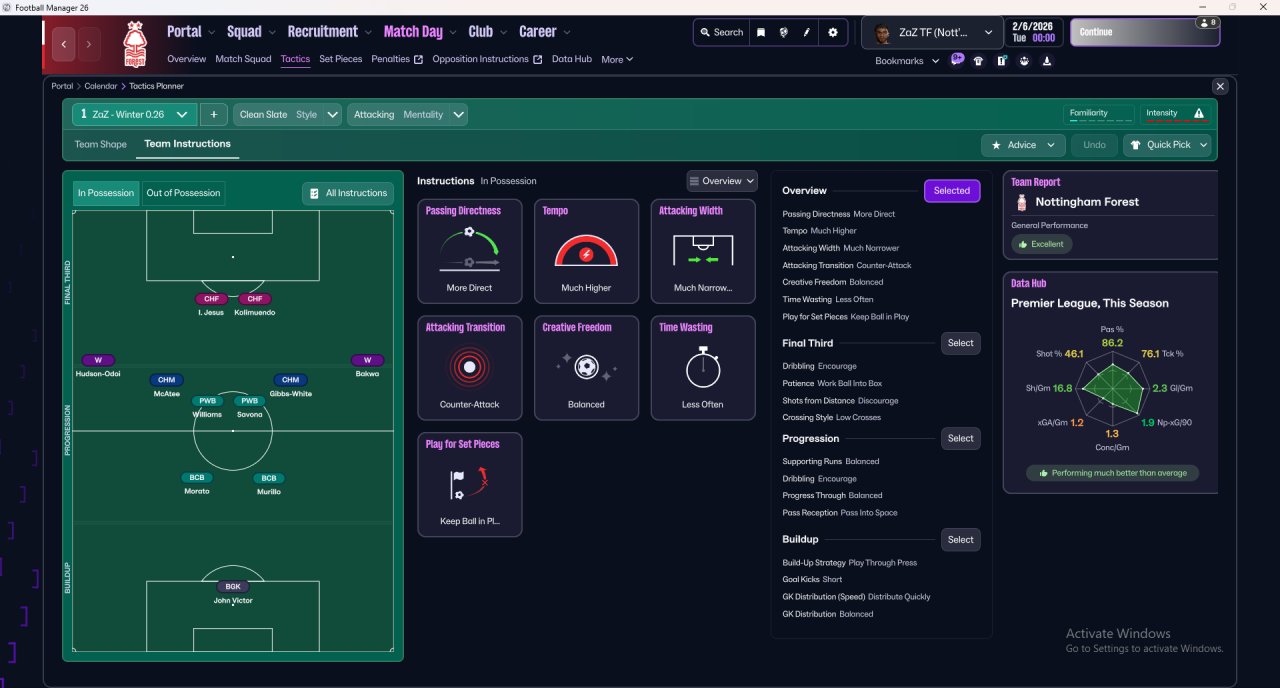Open the ZaZ - Winter 0.26 tactic dropdown
This screenshot has height=688, width=1280.
(x=134, y=114)
